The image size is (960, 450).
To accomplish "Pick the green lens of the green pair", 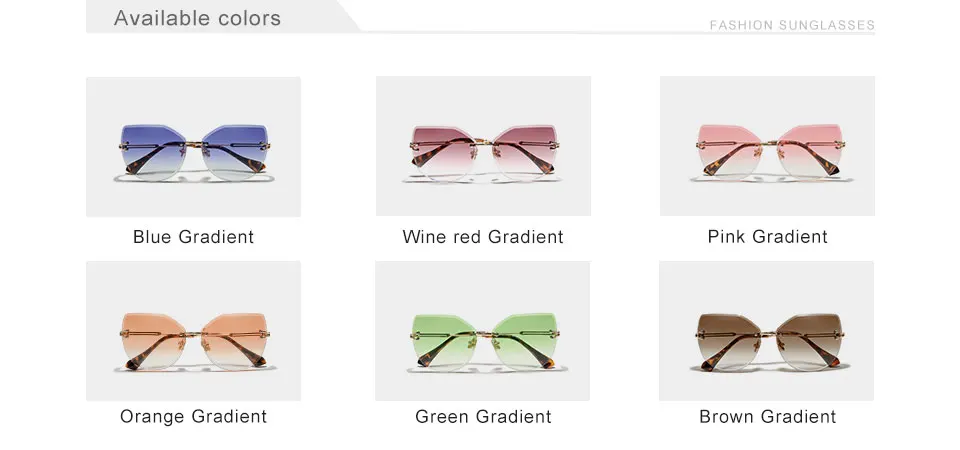I will coord(444,340).
